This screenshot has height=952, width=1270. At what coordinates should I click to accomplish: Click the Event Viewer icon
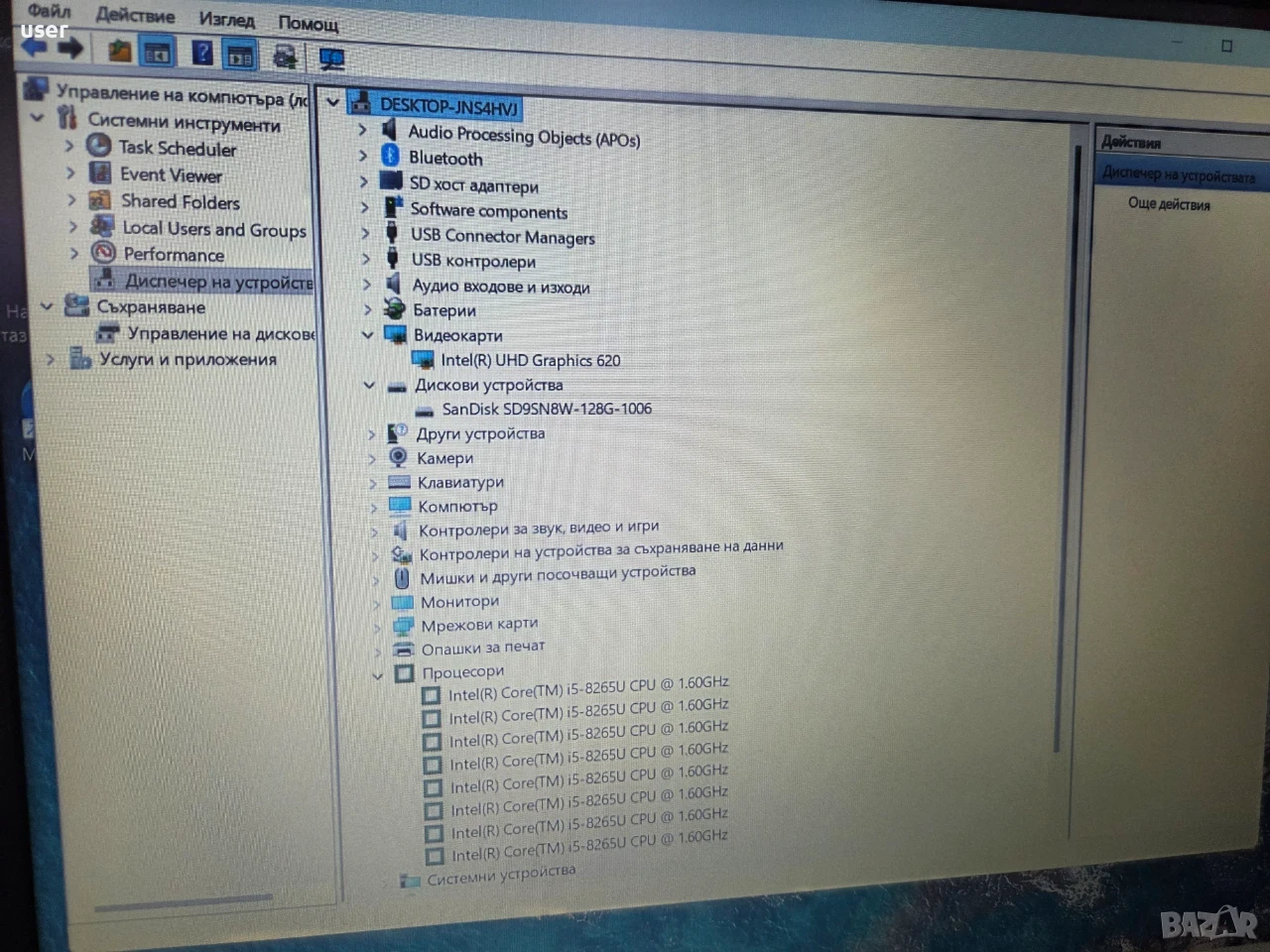100,173
